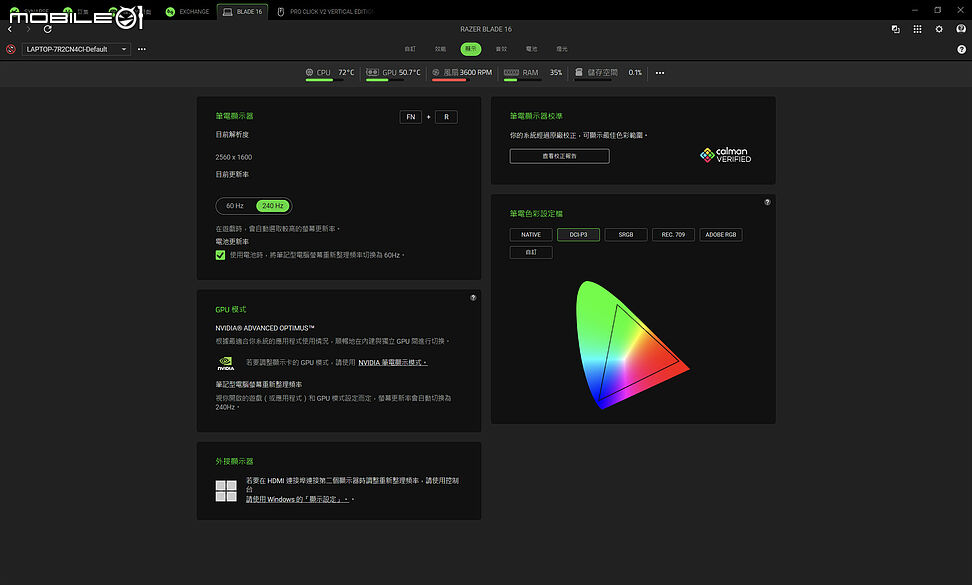Click the 筆電色彩設定檔 section heading

pyautogui.click(x=536, y=214)
